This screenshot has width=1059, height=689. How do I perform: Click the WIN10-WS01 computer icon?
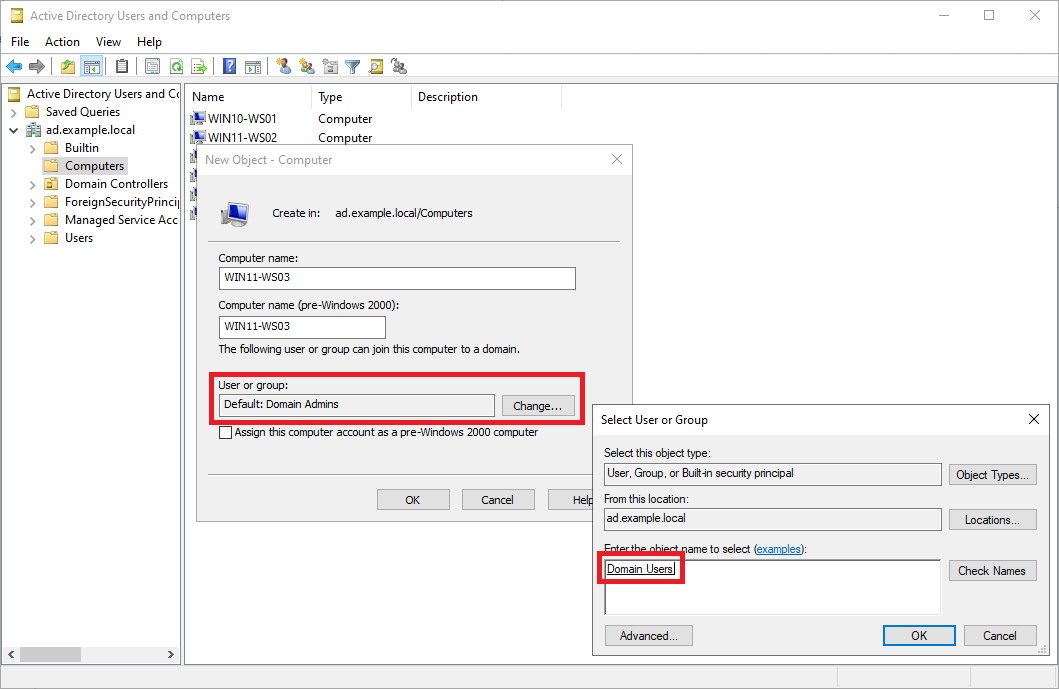pos(198,119)
